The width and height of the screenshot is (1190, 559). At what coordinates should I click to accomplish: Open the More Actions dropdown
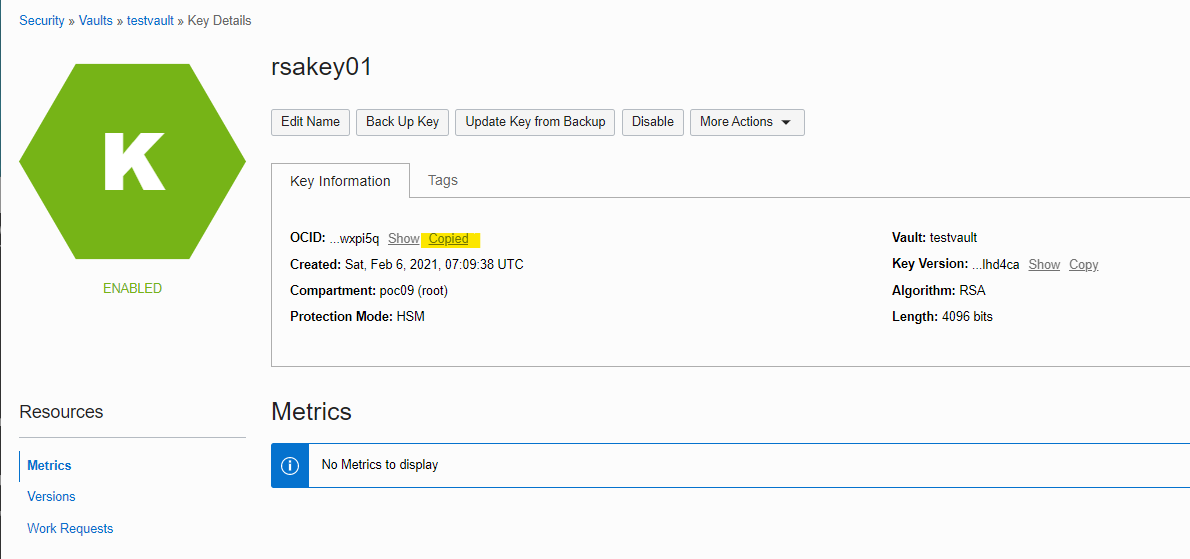click(746, 122)
